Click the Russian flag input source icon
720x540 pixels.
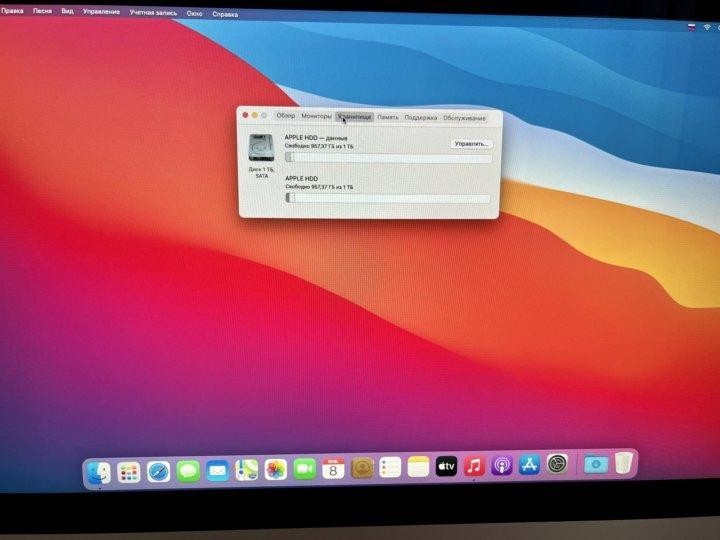click(691, 28)
